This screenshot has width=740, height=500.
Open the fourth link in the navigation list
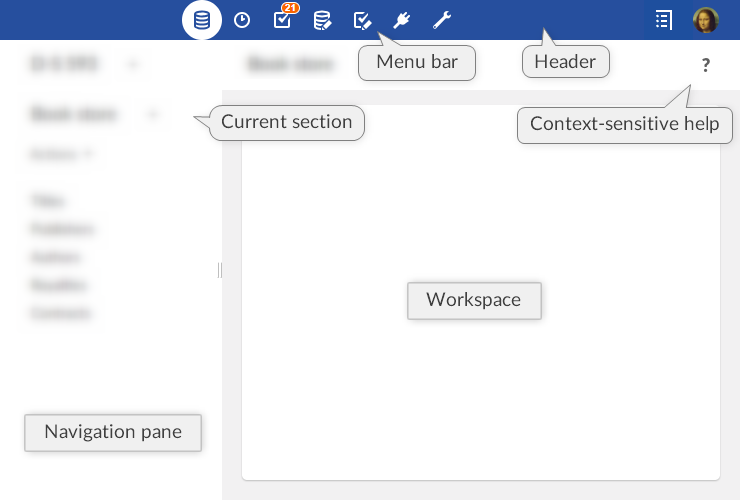(59, 285)
